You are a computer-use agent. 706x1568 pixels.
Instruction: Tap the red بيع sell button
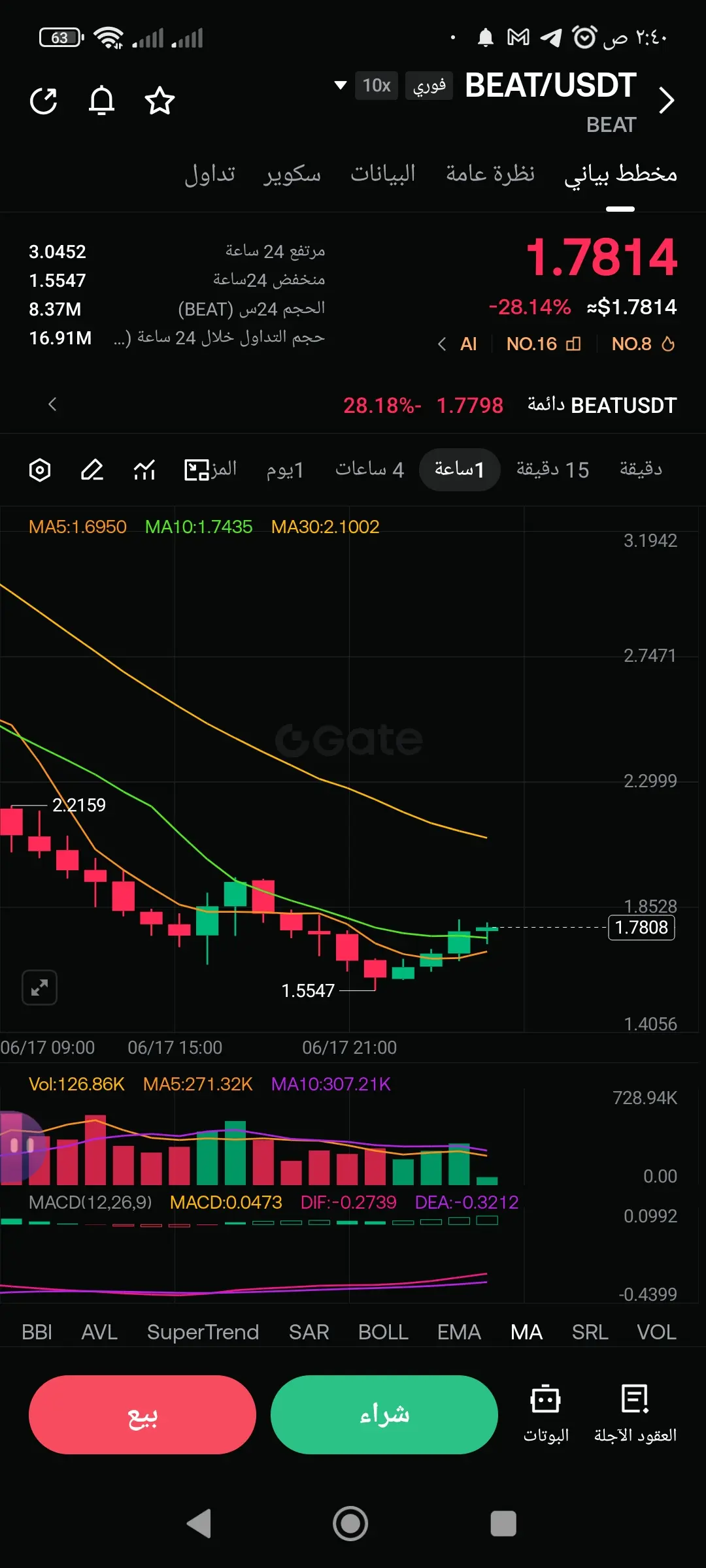143,1414
